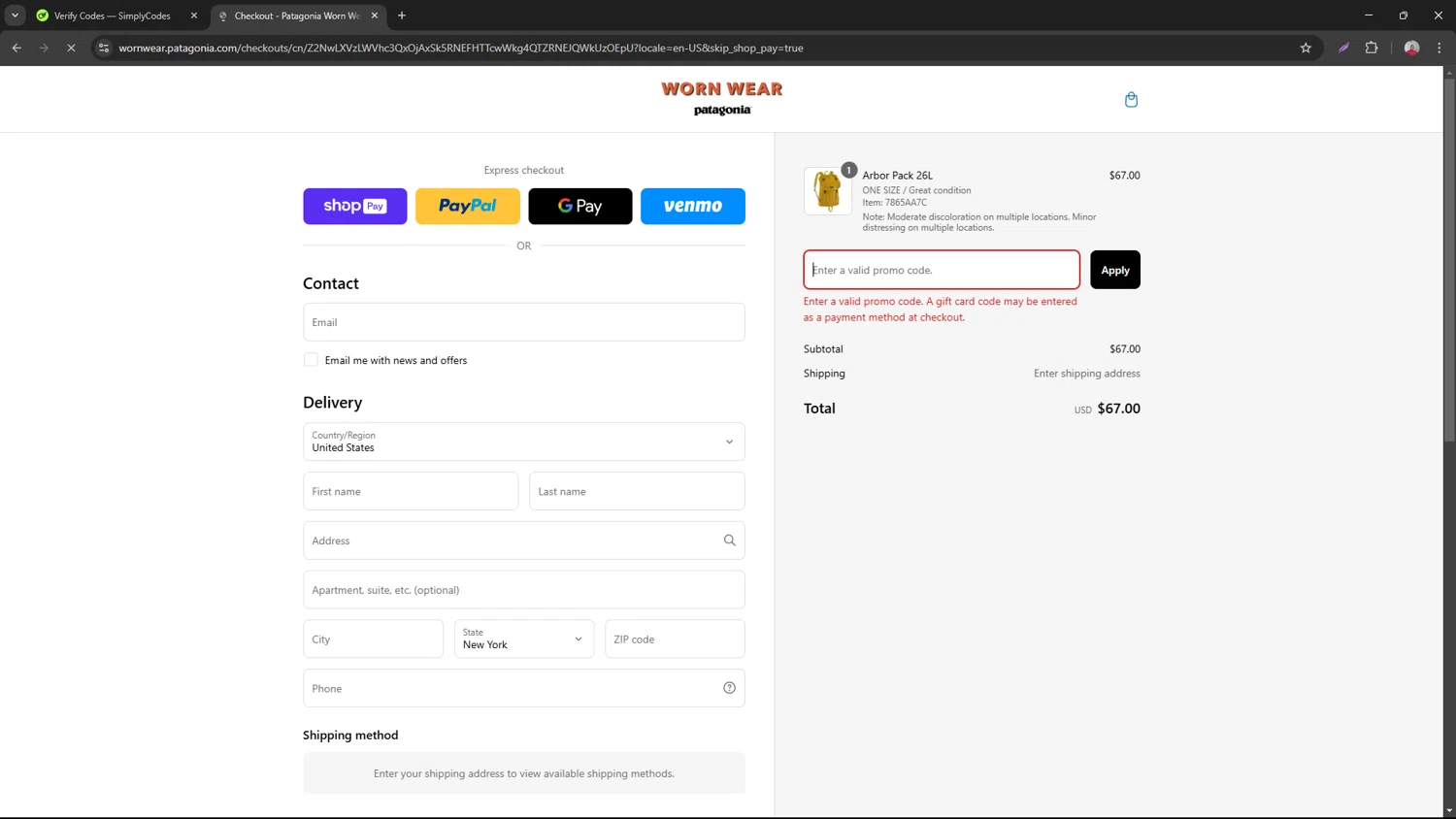Click the Enter shipping address text
The width and height of the screenshot is (1456, 819).
point(1087,374)
